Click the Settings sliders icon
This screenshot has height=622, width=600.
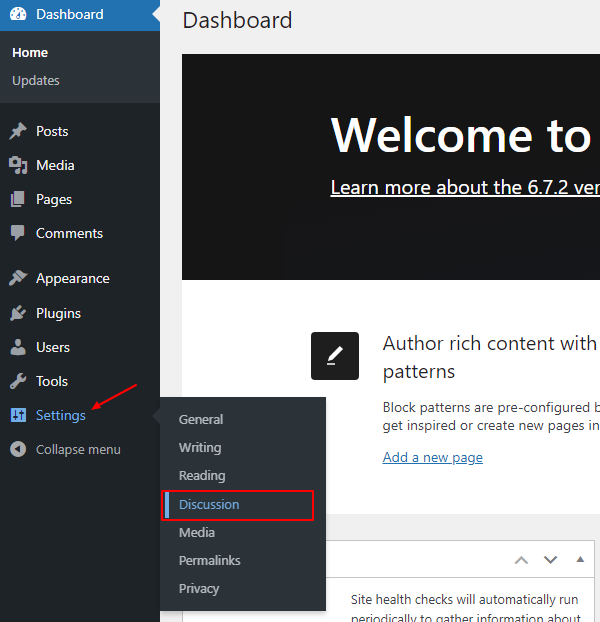(x=18, y=415)
